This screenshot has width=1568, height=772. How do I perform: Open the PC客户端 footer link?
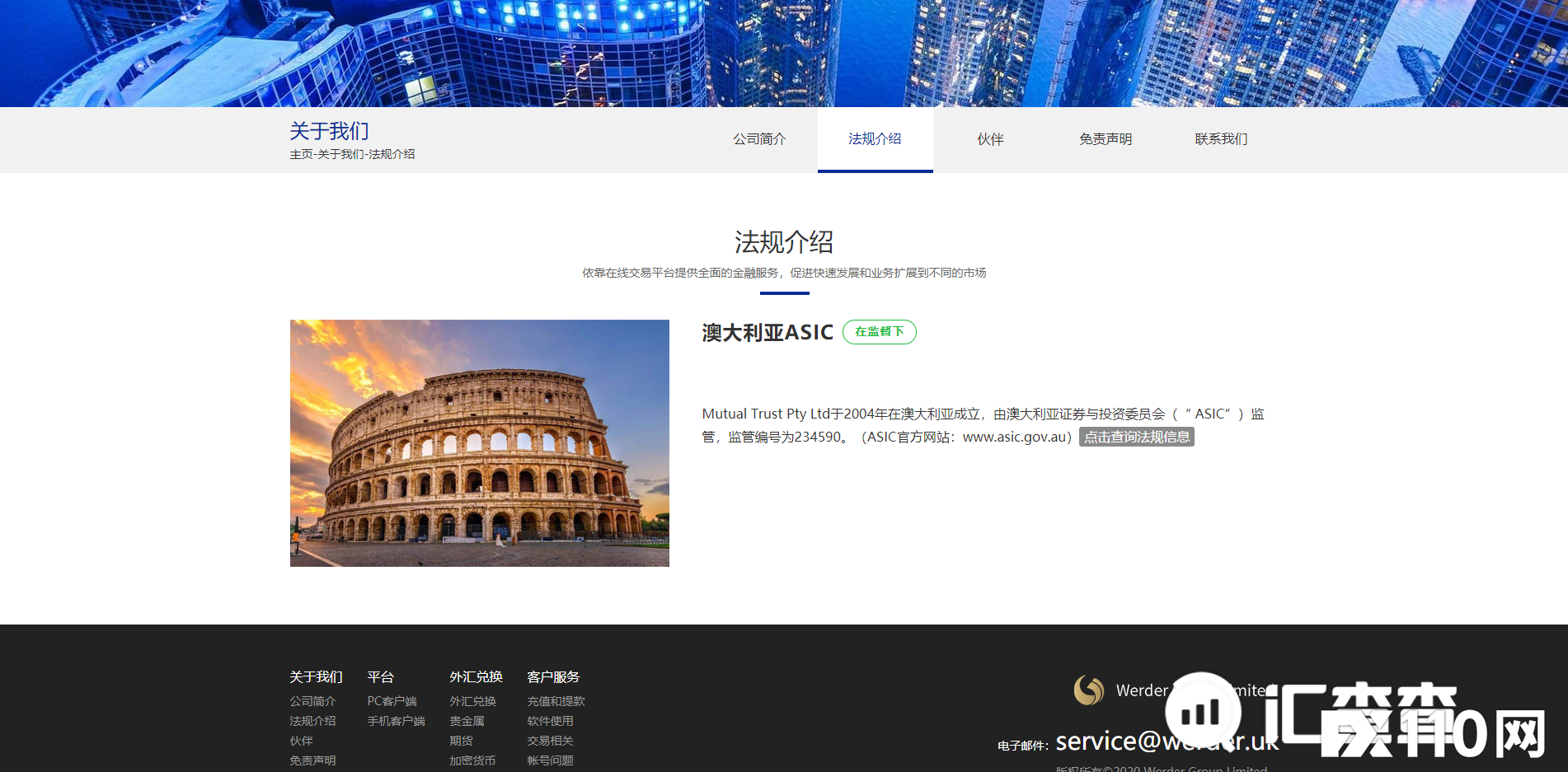pos(392,701)
